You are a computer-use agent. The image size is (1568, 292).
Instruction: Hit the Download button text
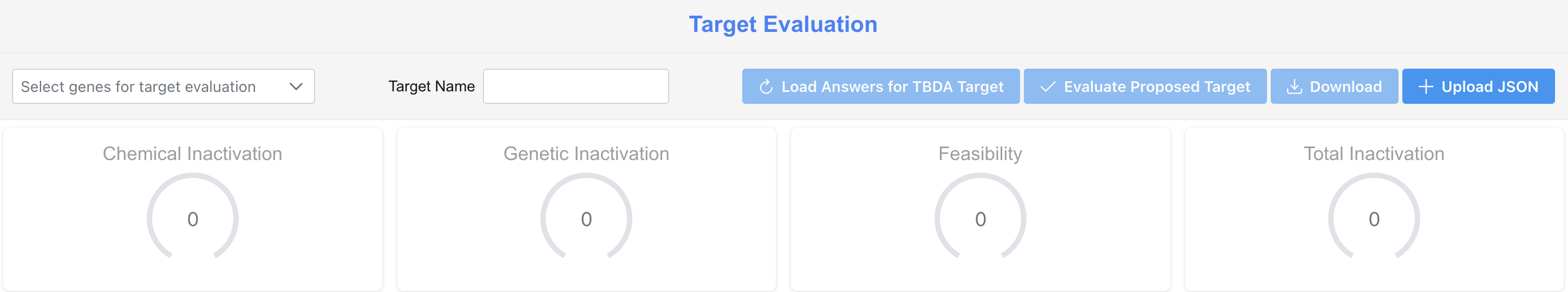pos(1345,87)
